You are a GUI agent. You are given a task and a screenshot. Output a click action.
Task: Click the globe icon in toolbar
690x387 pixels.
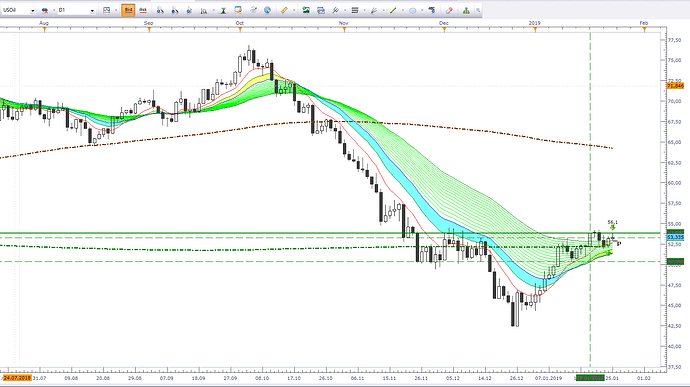click(267, 10)
